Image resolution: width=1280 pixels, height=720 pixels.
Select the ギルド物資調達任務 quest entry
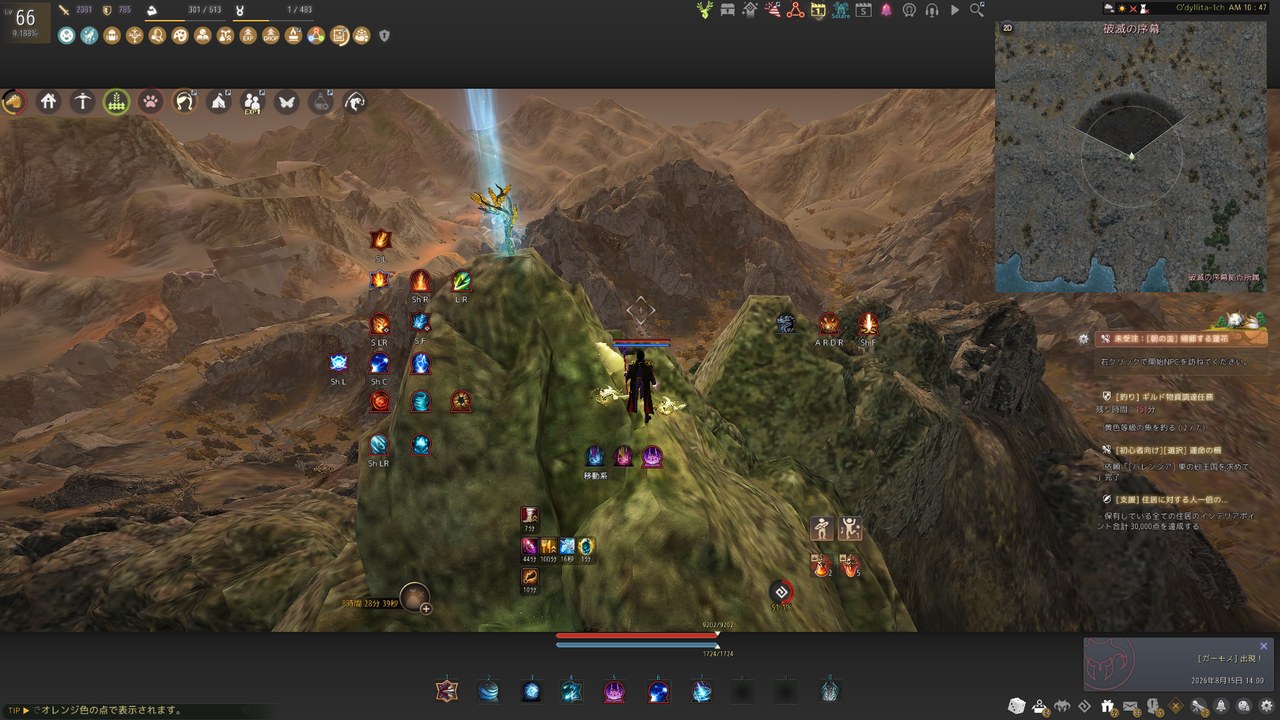tap(1165, 396)
